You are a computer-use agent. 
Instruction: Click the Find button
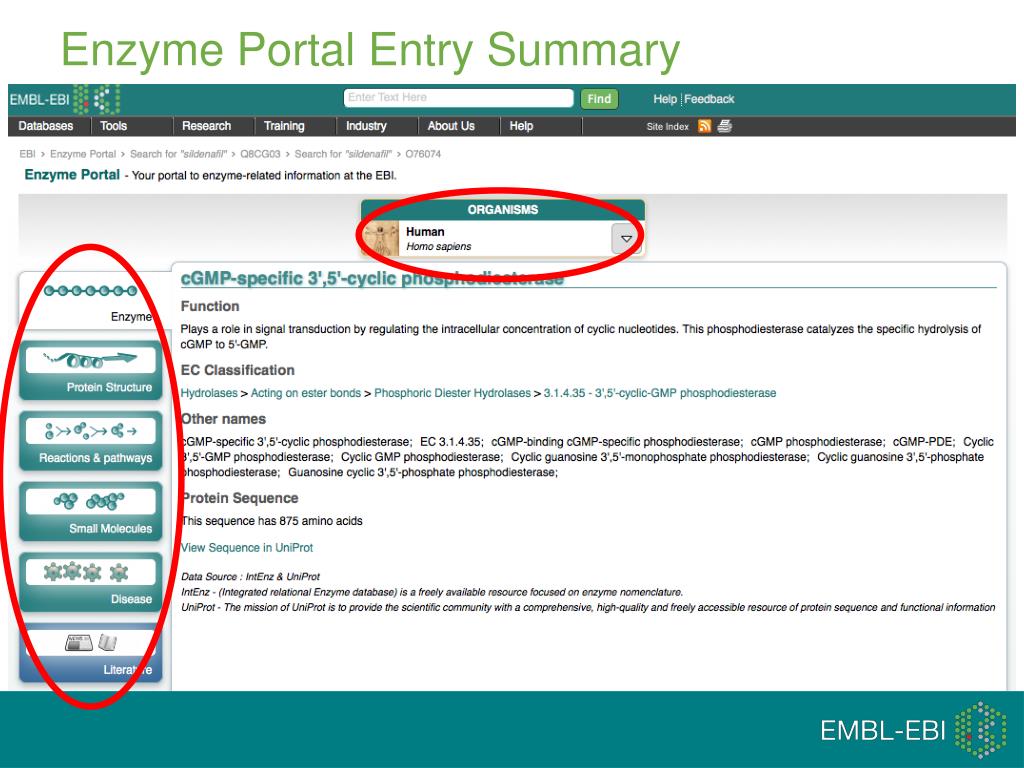(x=599, y=99)
